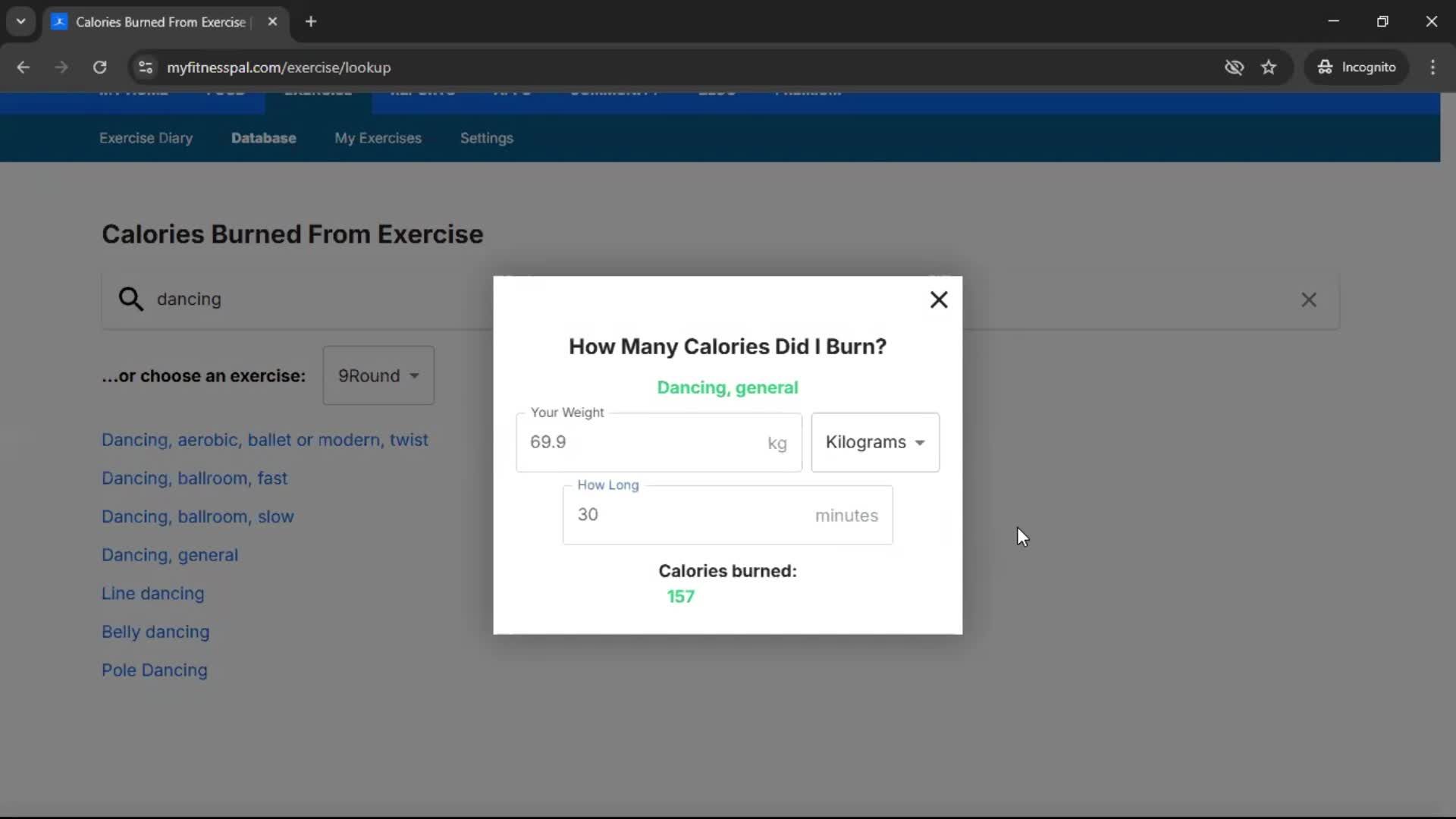
Task: Clear the dancing search field
Action: click(1309, 300)
